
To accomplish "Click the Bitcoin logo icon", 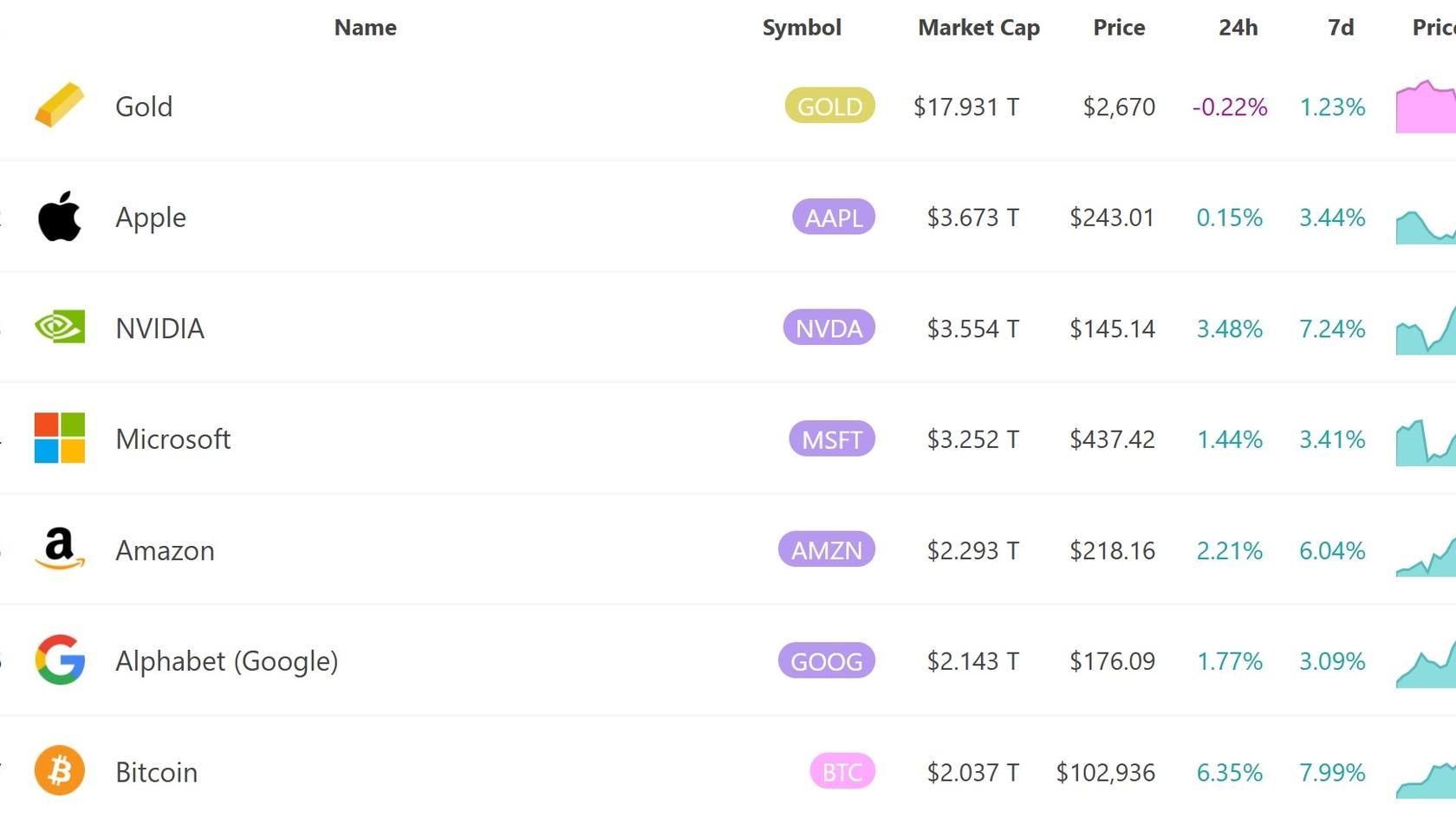I will tap(60, 770).
